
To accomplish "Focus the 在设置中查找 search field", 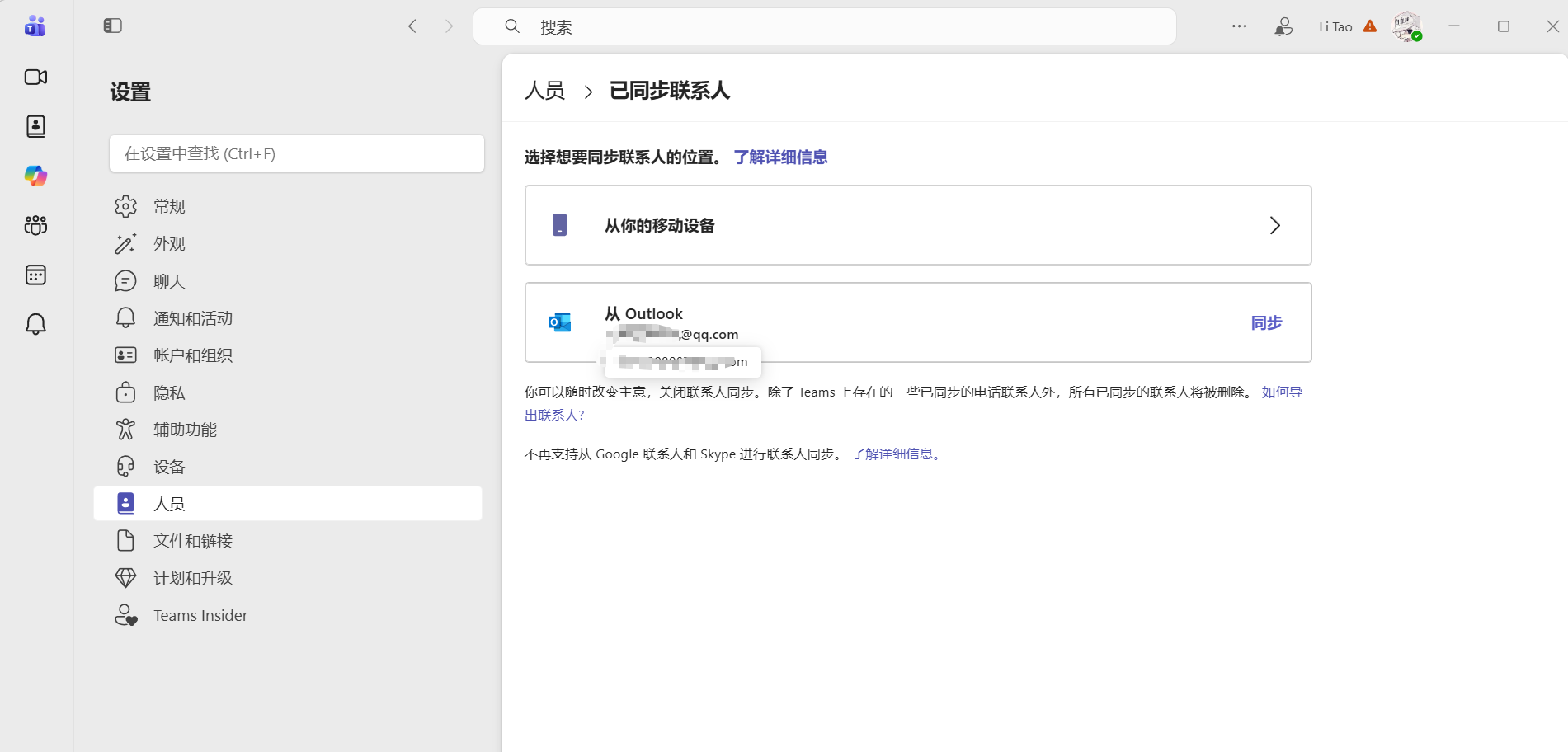I will coord(297,153).
